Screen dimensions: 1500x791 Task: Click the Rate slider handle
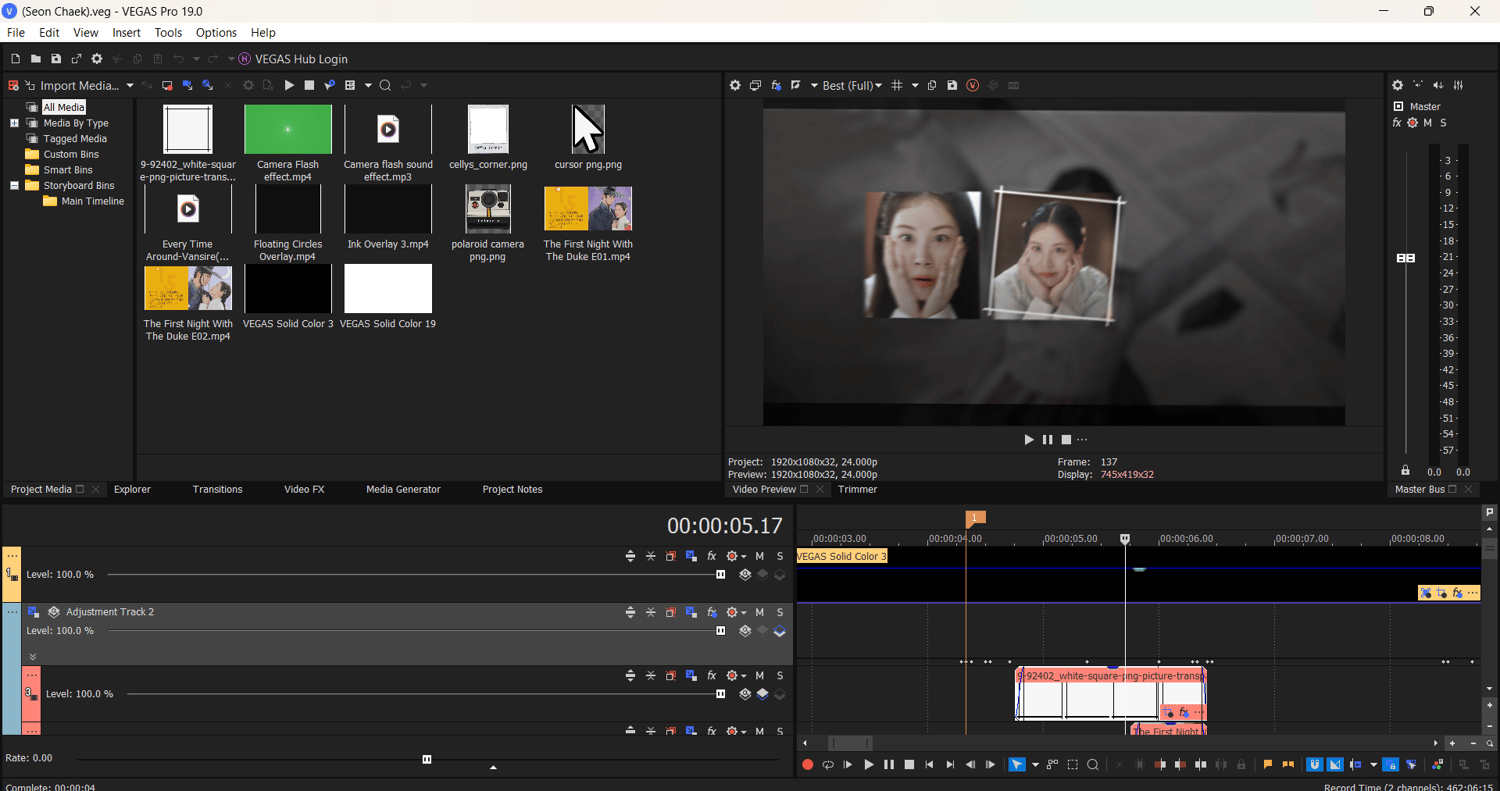pyautogui.click(x=427, y=759)
